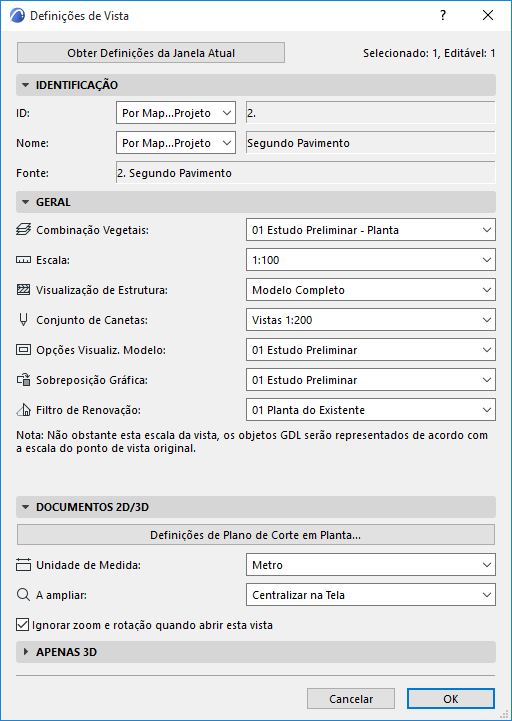Click the layer combination icon beside Combinação Vegetais
The height and width of the screenshot is (721, 512).
tap(23, 229)
